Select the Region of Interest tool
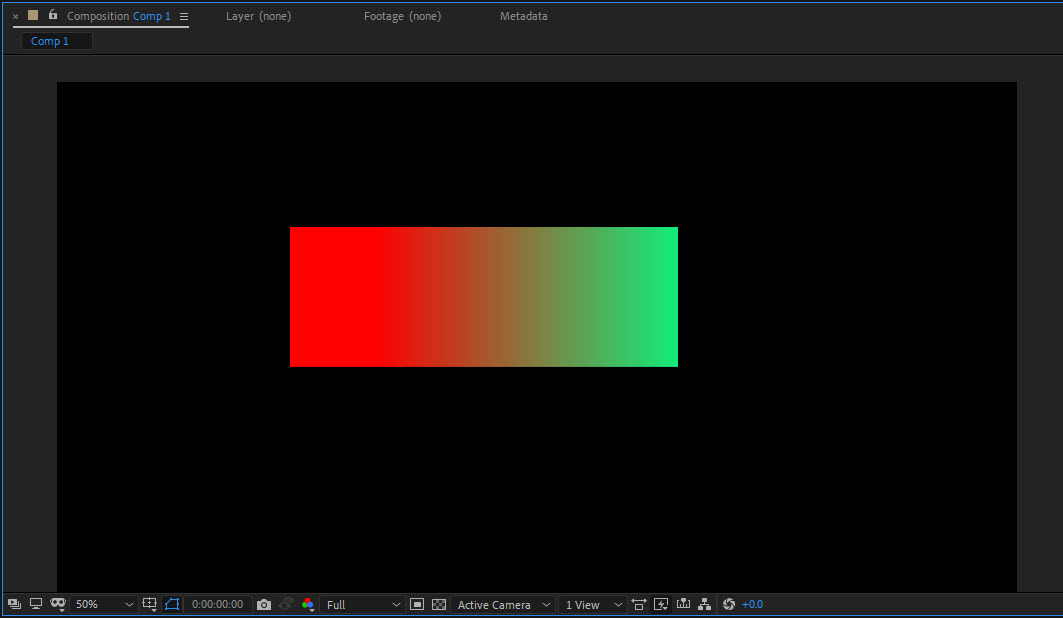This screenshot has width=1063, height=618. 416,604
